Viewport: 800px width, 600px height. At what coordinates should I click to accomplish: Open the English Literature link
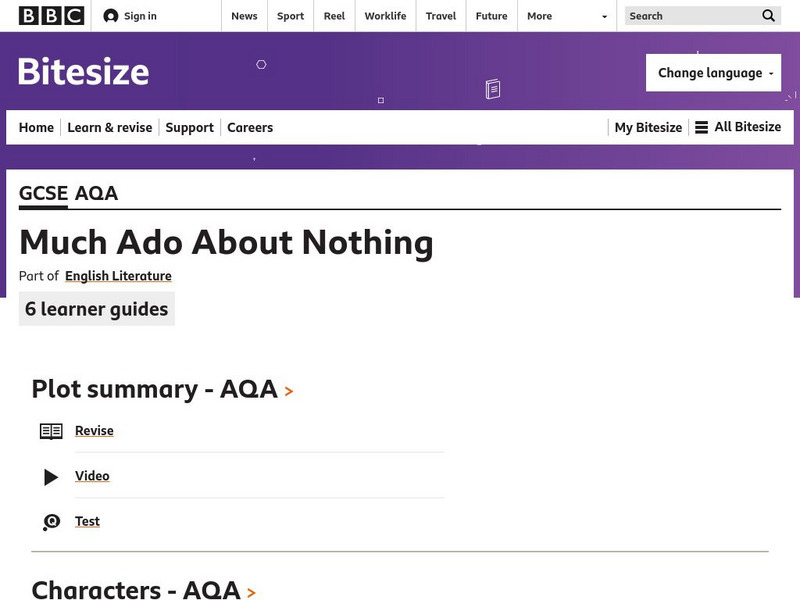coord(117,276)
